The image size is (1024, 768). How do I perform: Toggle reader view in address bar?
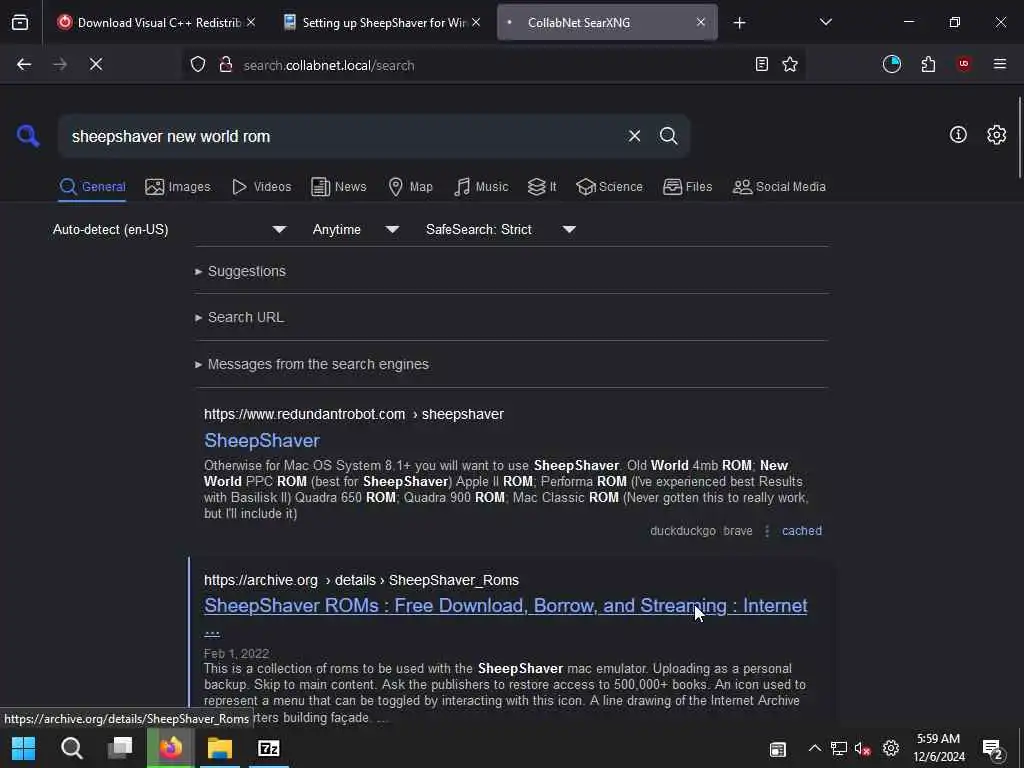click(x=761, y=64)
